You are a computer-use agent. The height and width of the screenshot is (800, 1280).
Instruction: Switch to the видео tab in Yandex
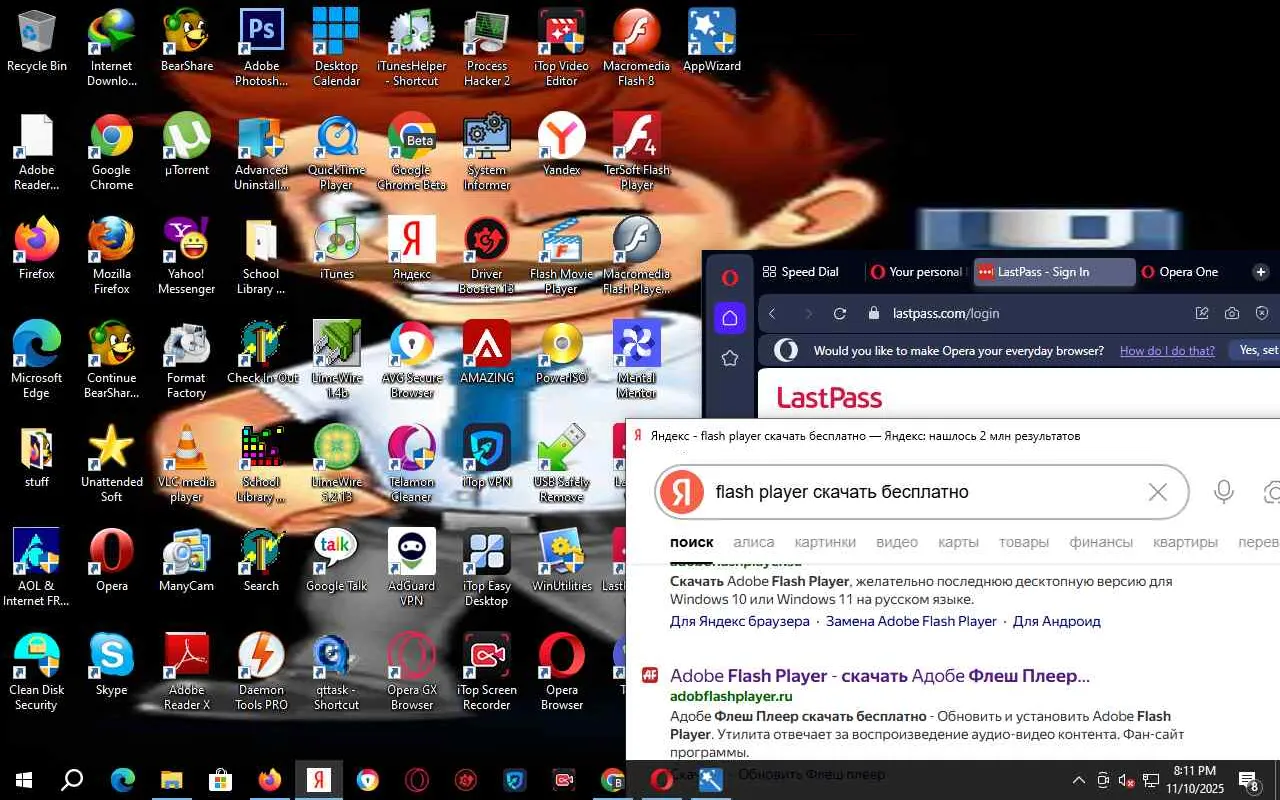point(897,542)
